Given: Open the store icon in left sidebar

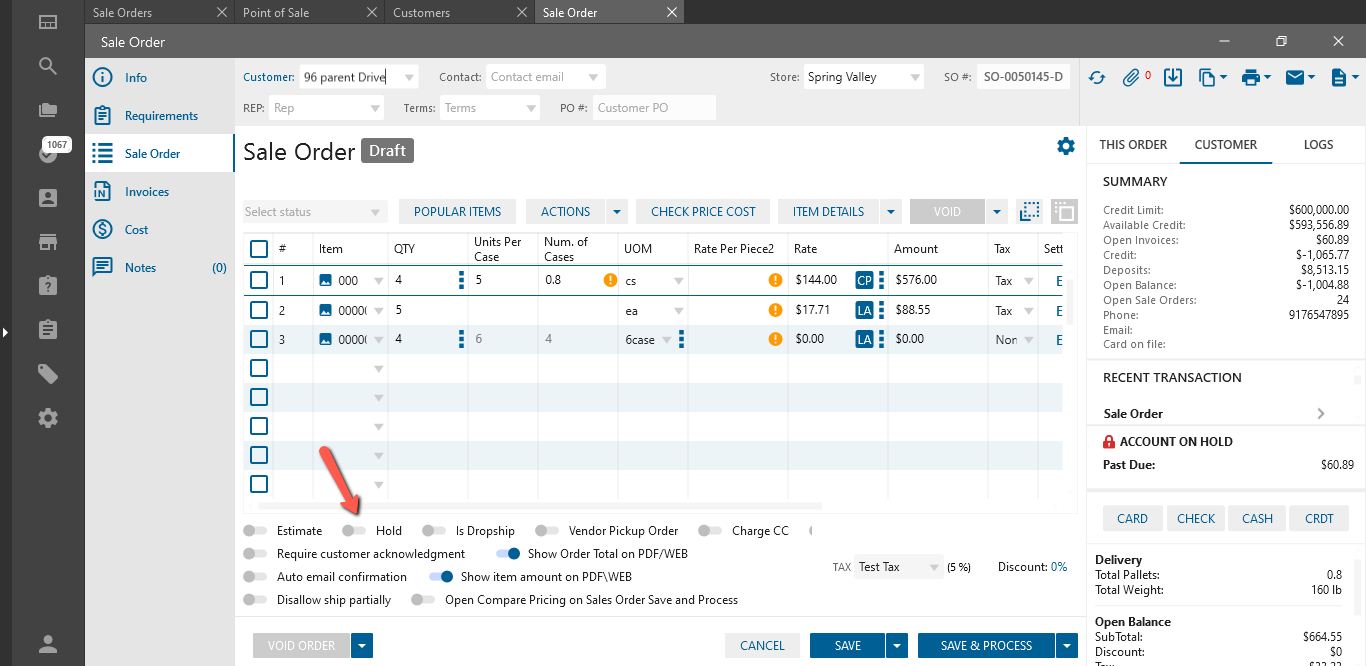Looking at the screenshot, I should pos(47,242).
